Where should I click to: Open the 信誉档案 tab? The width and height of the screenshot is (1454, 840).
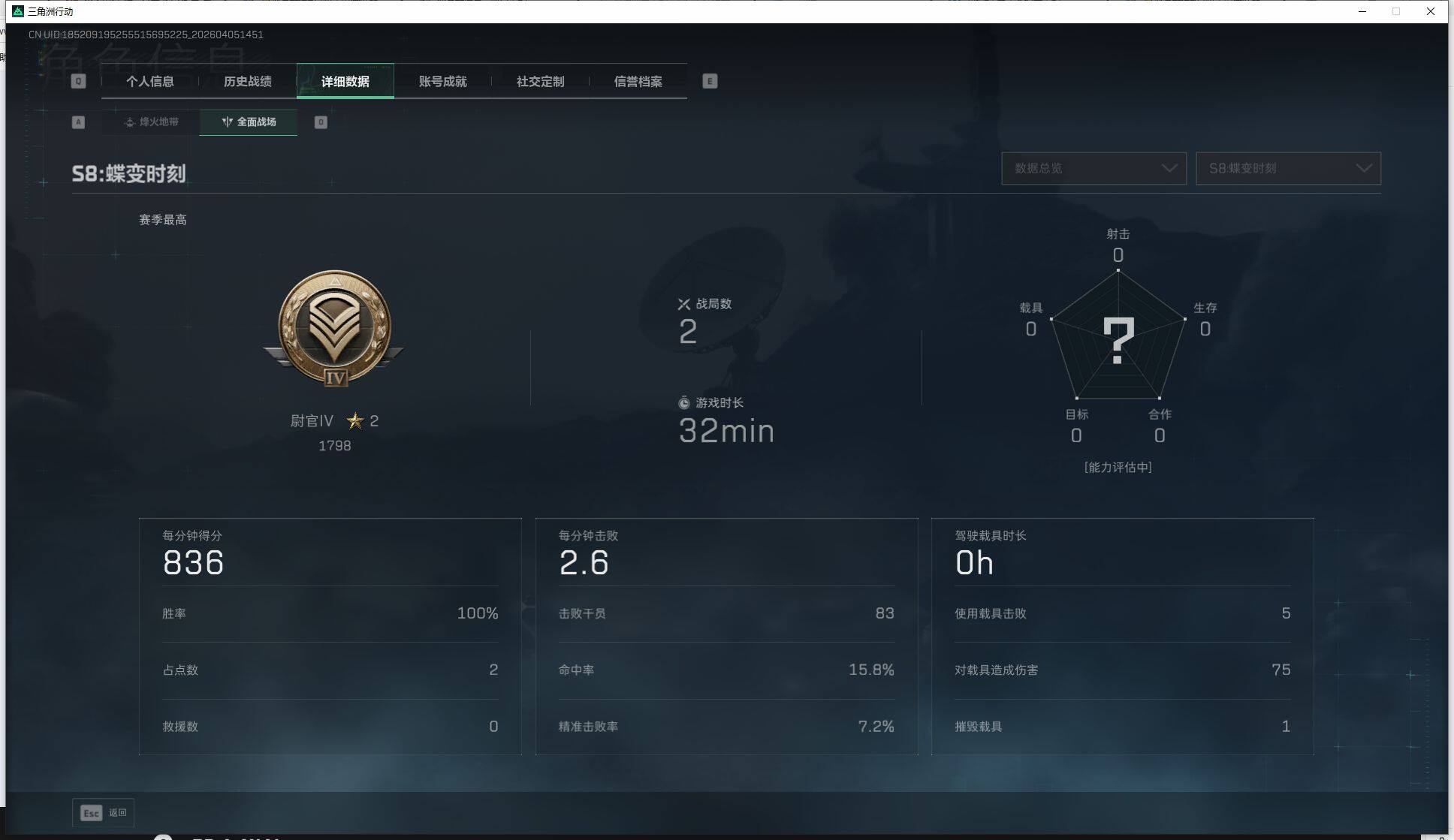[x=638, y=81]
